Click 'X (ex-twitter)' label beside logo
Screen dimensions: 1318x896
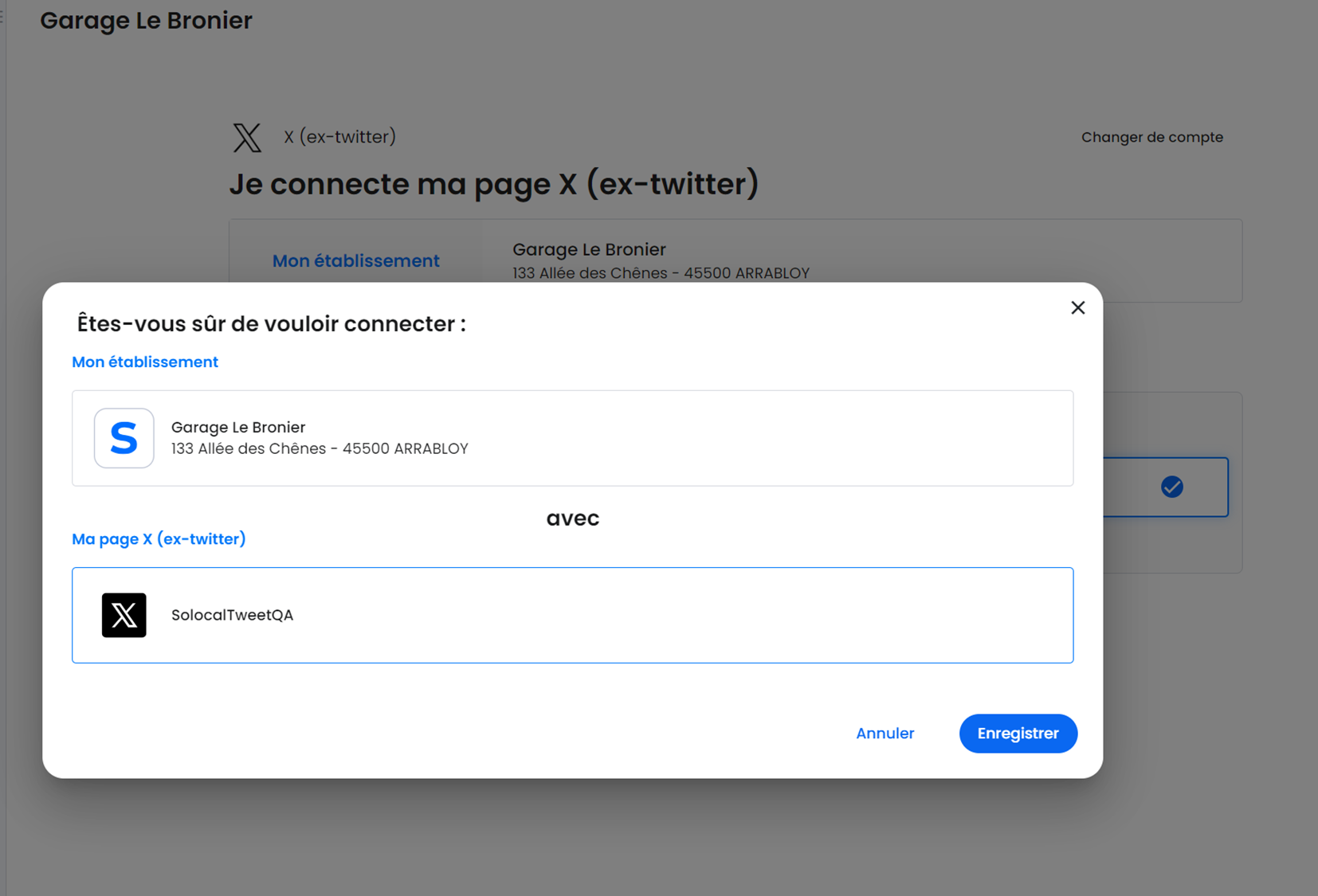(339, 136)
